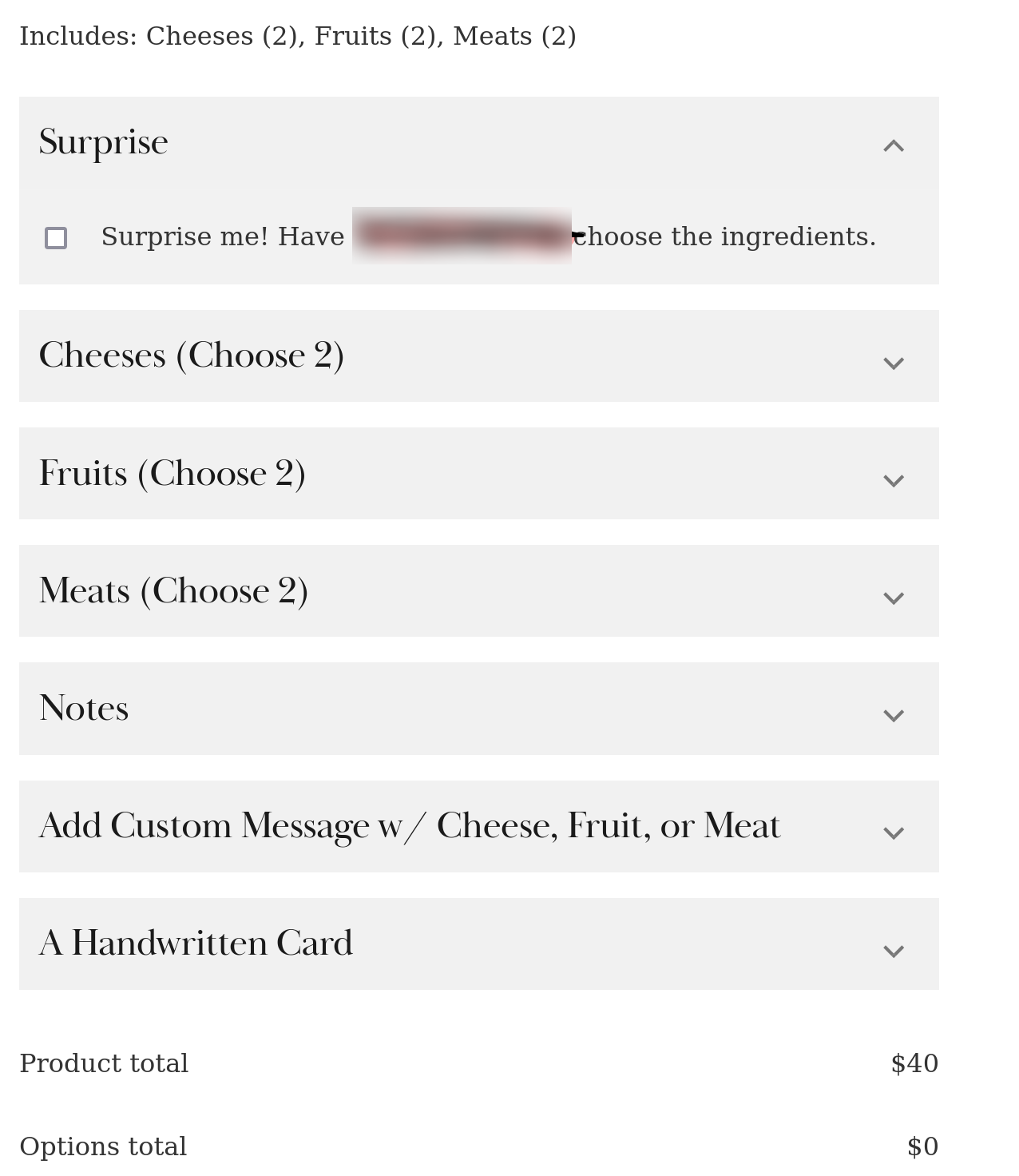Check the Surprise me checkbox
Image resolution: width=1019 pixels, height=1176 pixels.
56,238
